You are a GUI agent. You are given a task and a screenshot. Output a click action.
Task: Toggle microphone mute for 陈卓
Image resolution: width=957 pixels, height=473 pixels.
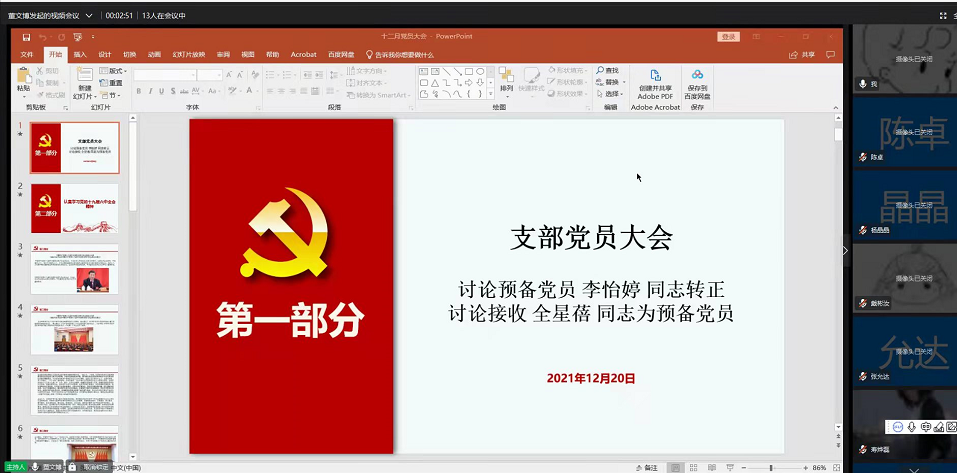[x=862, y=157]
